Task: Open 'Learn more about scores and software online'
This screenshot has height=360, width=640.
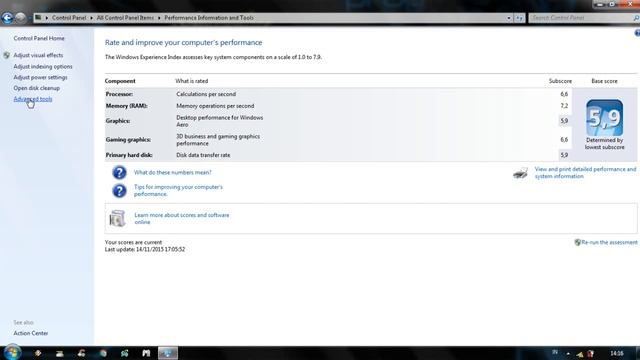Action: 182,218
